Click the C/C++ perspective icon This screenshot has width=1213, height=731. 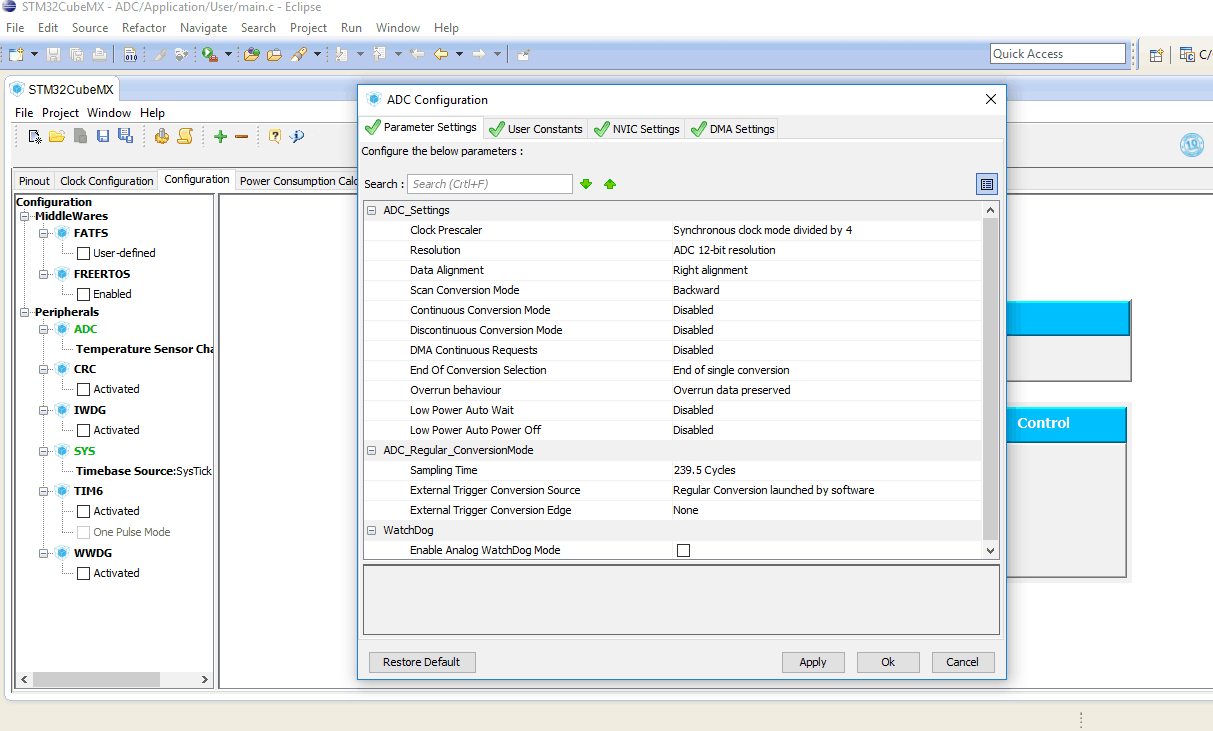[1187, 55]
